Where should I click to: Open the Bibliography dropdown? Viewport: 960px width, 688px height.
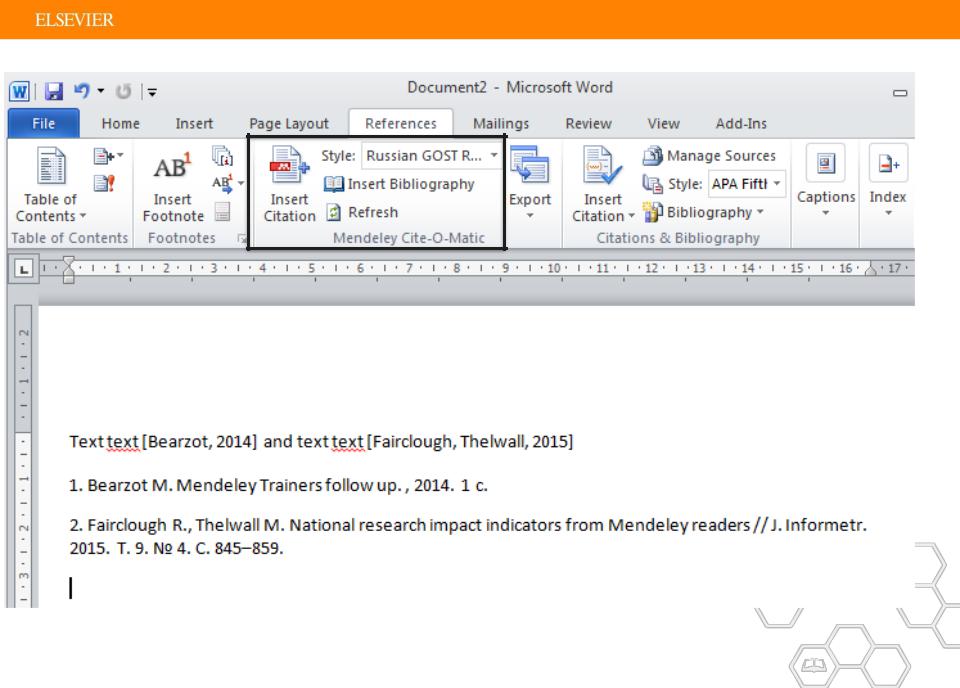pos(703,212)
